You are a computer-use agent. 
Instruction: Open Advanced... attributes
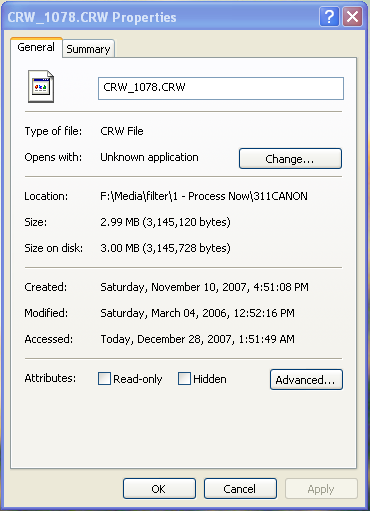coord(306,379)
